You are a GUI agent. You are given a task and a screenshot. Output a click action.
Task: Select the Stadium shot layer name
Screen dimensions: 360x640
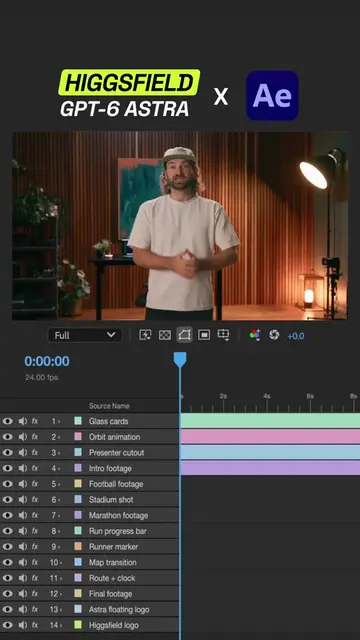[x=111, y=500]
